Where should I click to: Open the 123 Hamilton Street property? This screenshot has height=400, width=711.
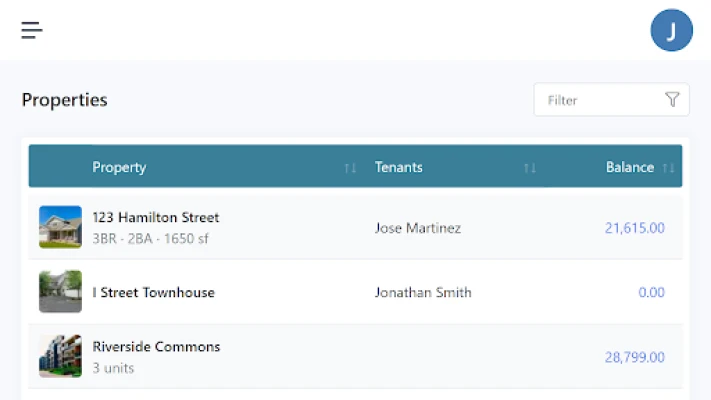coord(155,217)
